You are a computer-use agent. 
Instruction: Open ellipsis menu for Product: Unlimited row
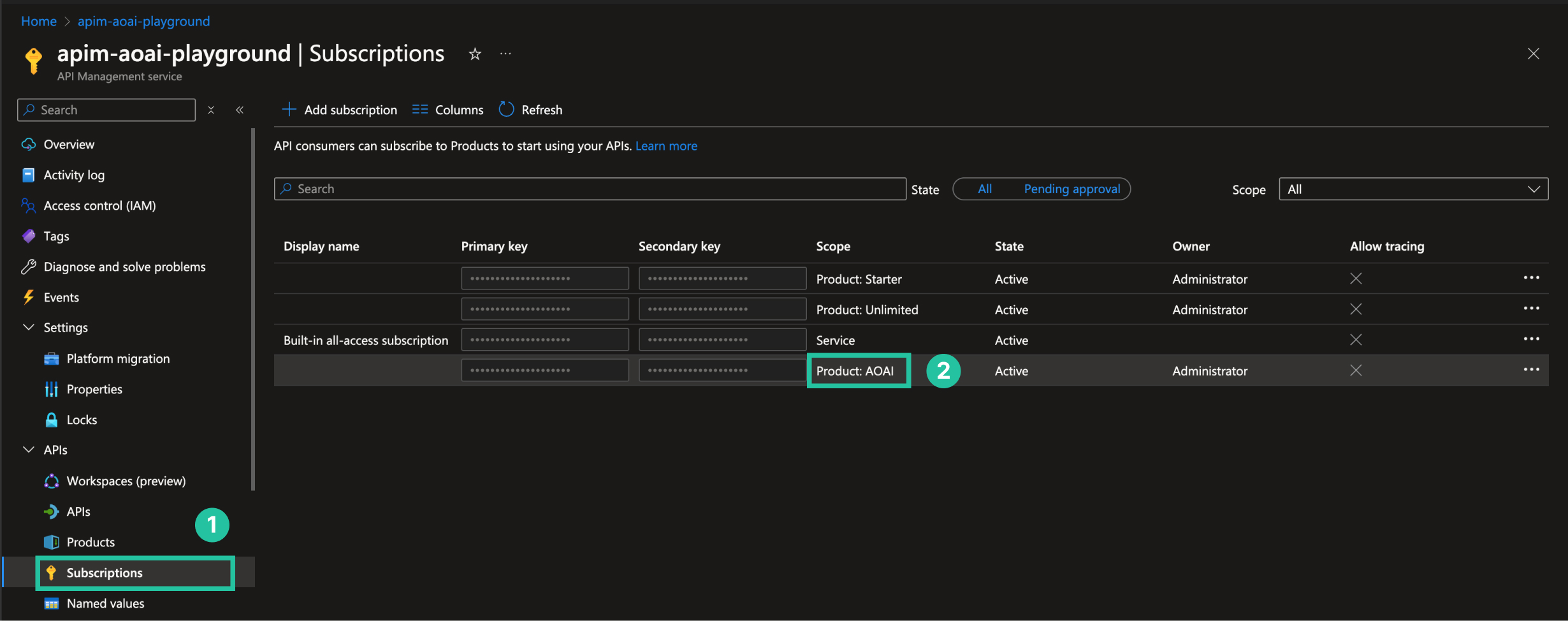(x=1531, y=309)
